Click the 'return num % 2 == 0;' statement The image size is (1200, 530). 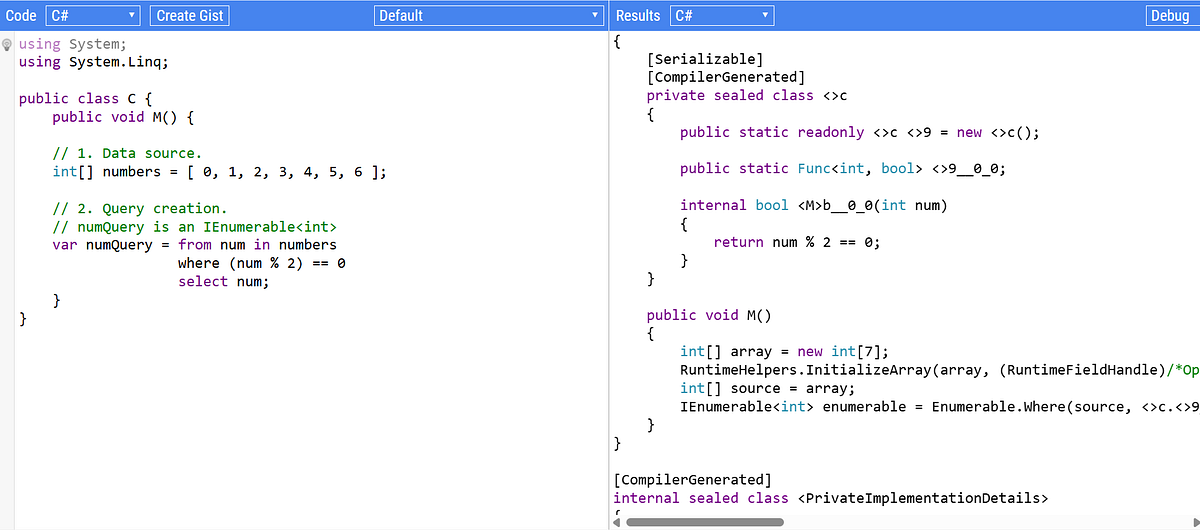click(797, 242)
